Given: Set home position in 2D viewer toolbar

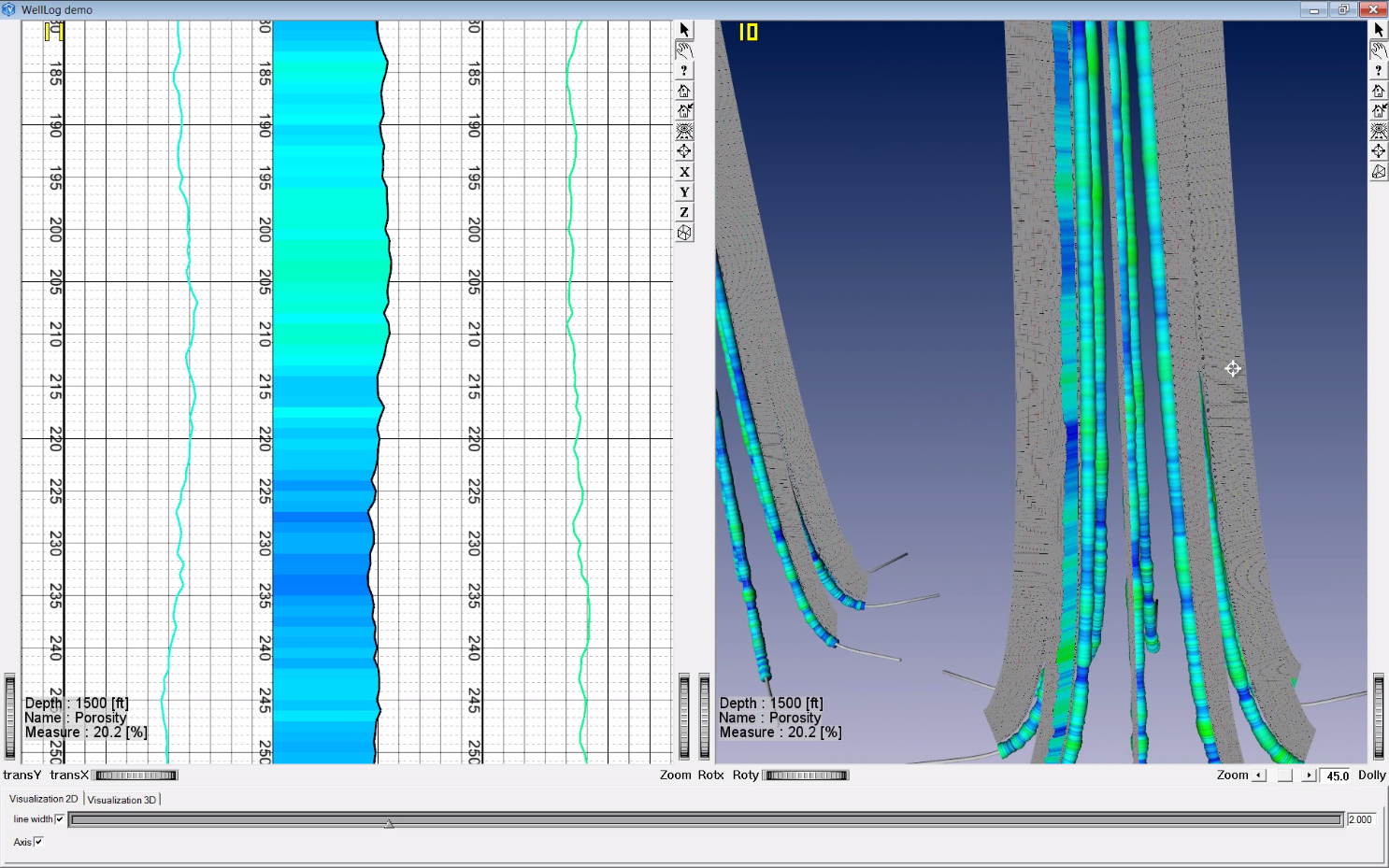Looking at the screenshot, I should [684, 111].
